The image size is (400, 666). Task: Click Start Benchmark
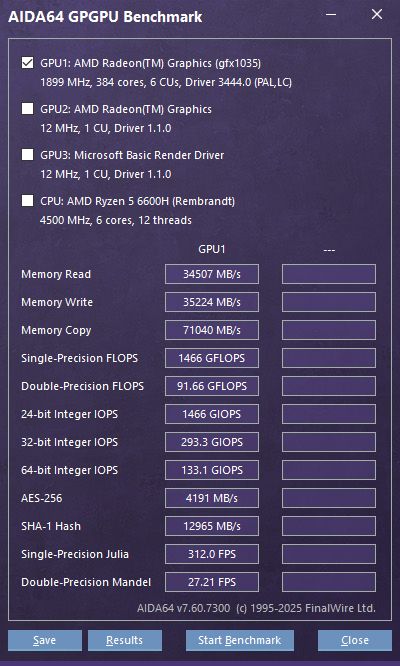click(239, 641)
